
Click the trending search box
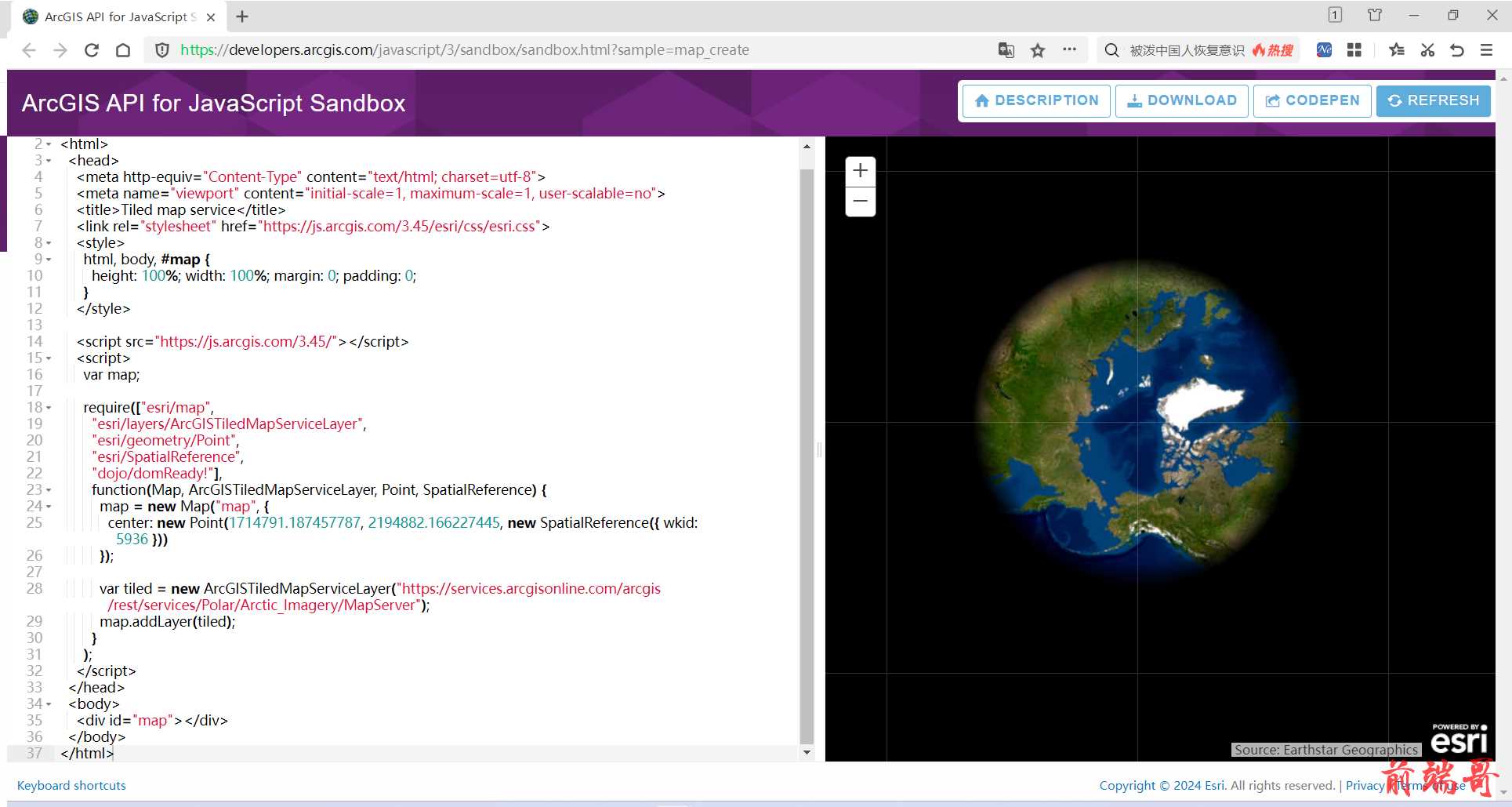(x=1199, y=50)
